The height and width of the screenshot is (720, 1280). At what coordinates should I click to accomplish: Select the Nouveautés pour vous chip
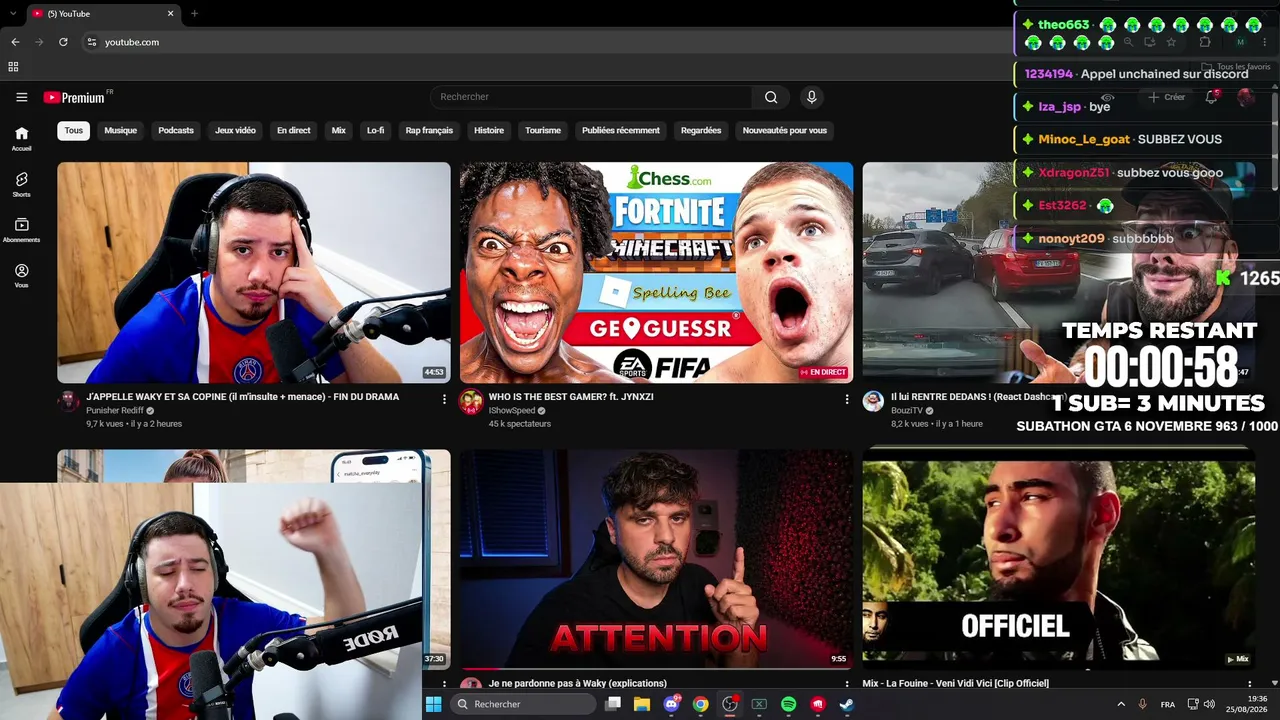tap(785, 130)
